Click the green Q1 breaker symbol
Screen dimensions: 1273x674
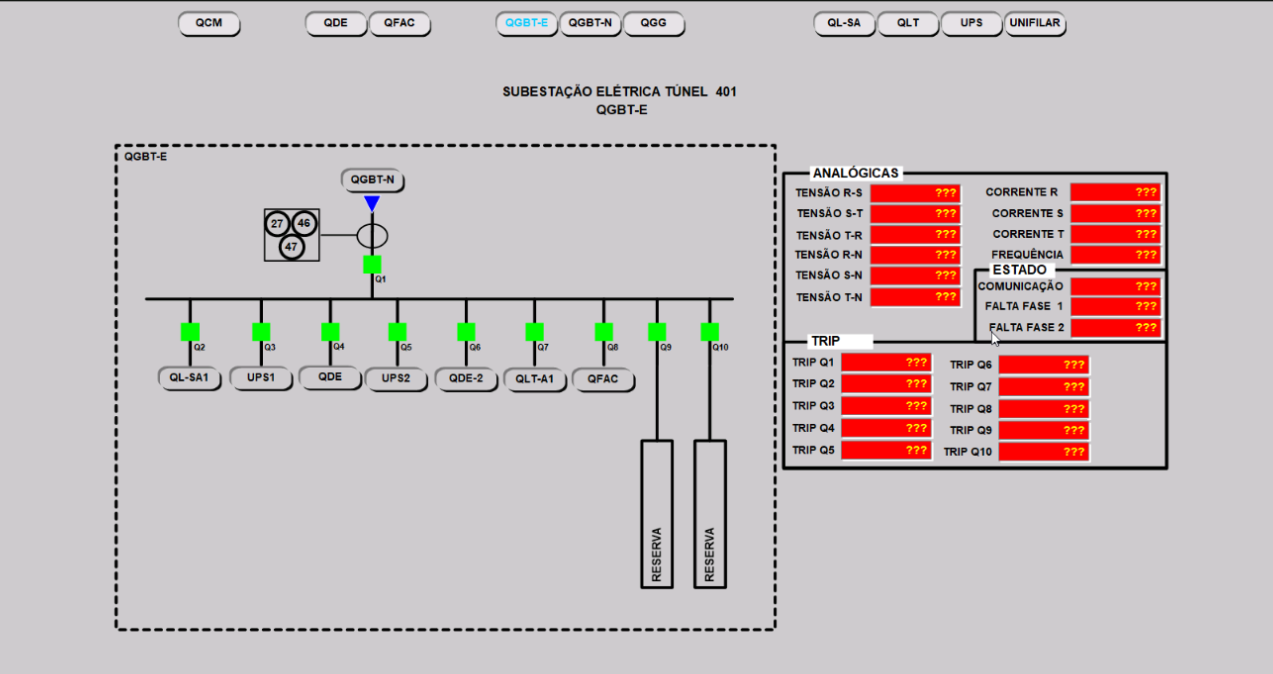pos(372,264)
